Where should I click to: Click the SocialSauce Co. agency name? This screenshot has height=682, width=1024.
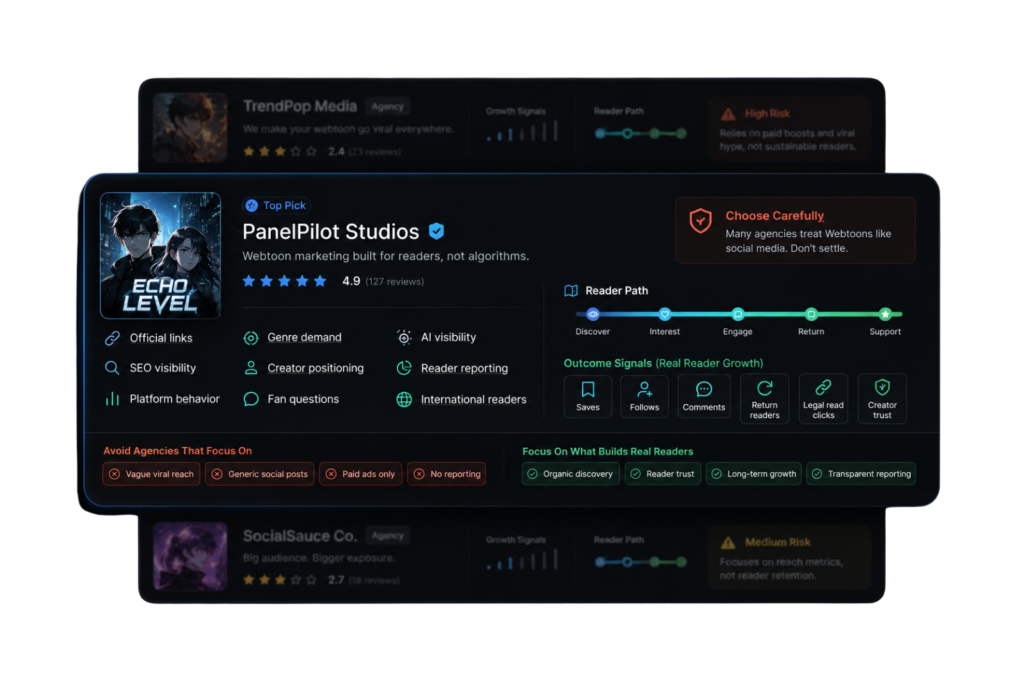[300, 536]
